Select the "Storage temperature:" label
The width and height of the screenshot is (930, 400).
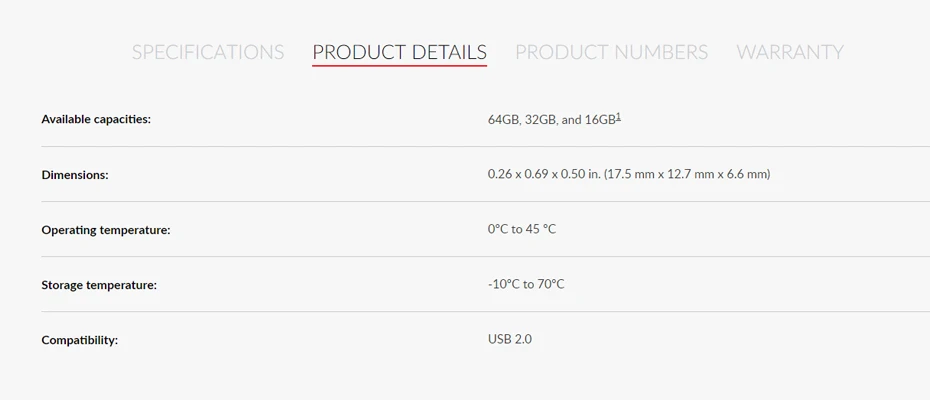click(x=99, y=285)
